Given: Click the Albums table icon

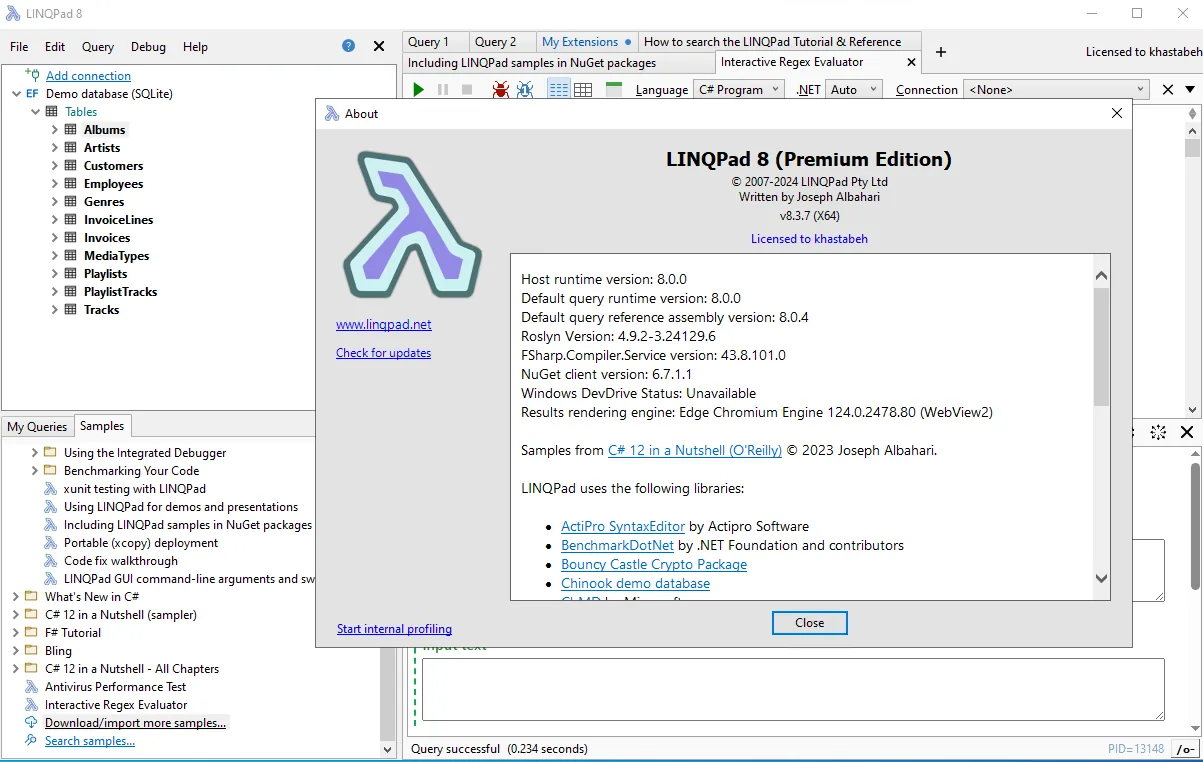Looking at the screenshot, I should tap(71, 130).
